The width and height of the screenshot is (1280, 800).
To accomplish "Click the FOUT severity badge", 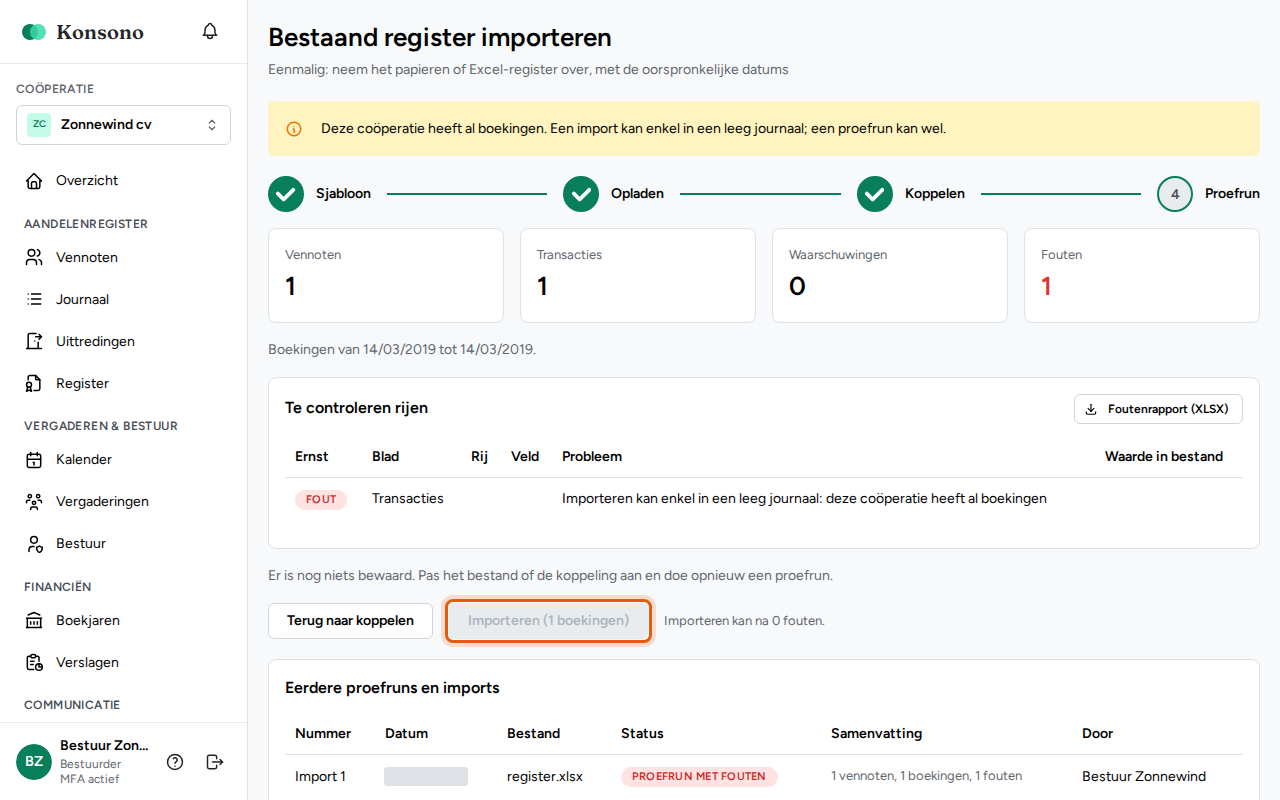I will [x=321, y=499].
